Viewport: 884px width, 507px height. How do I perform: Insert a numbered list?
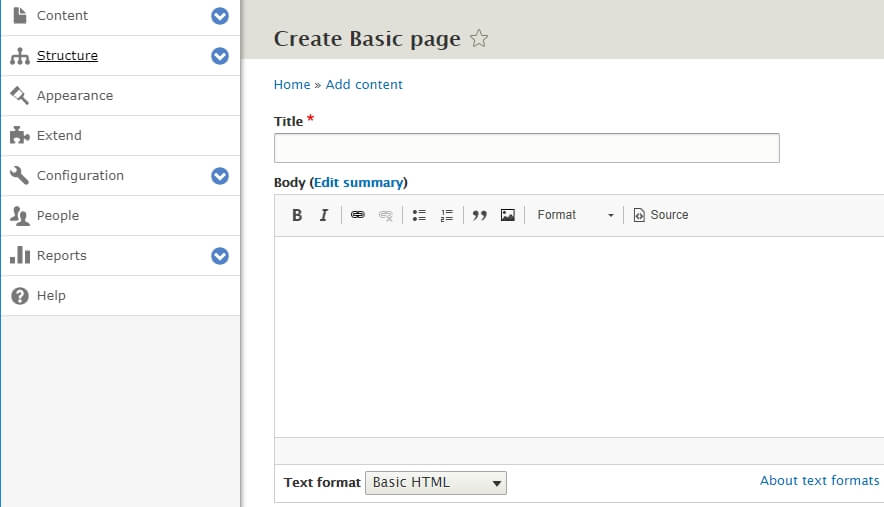447,215
